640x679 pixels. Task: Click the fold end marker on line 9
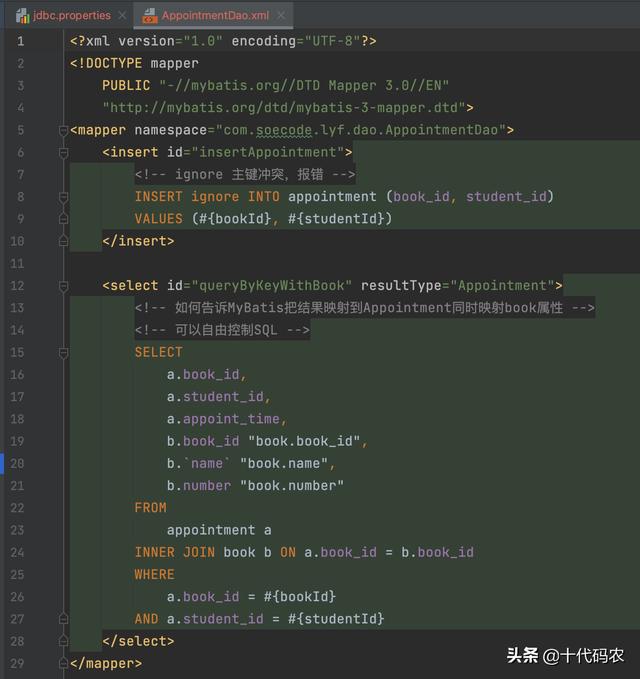click(64, 219)
